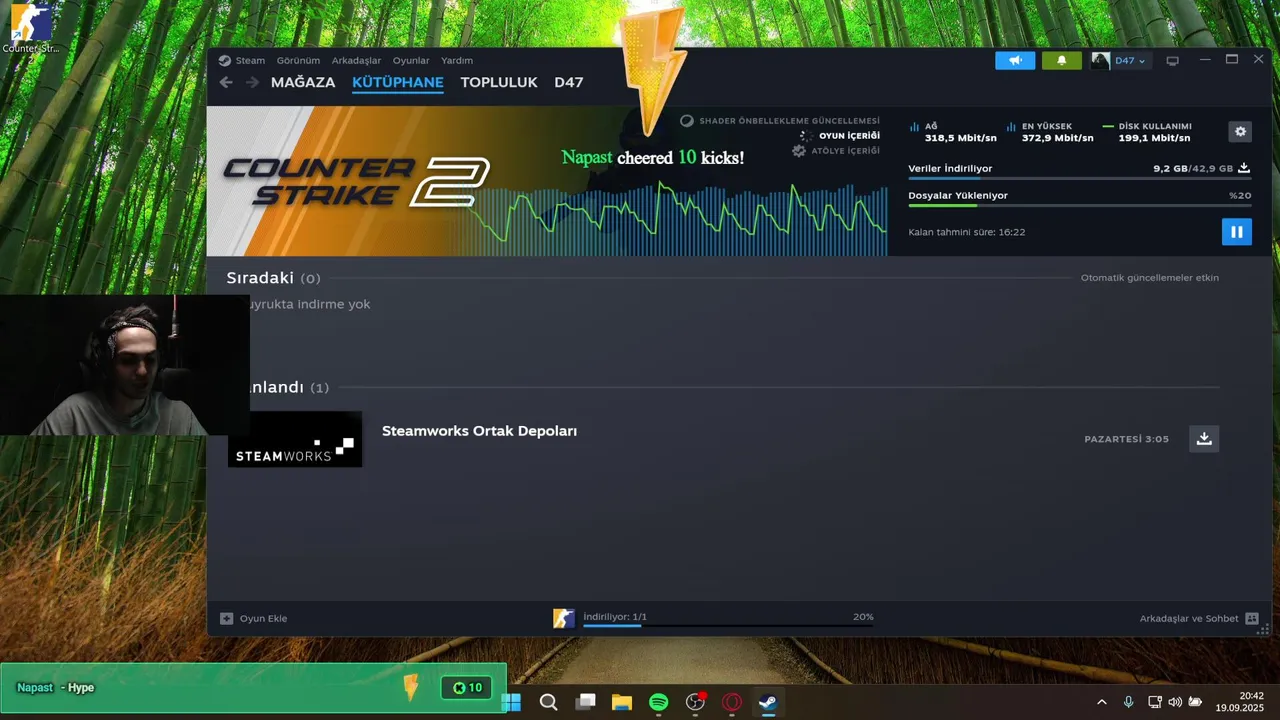Viewport: 1280px width, 720px height.
Task: Open download settings gear icon
Action: point(1240,131)
